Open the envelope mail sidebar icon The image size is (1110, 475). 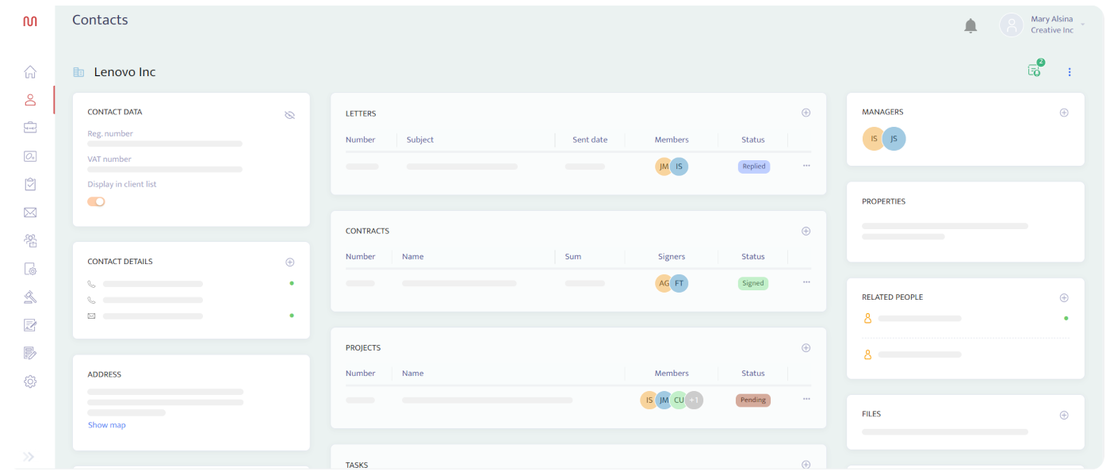[x=30, y=212]
